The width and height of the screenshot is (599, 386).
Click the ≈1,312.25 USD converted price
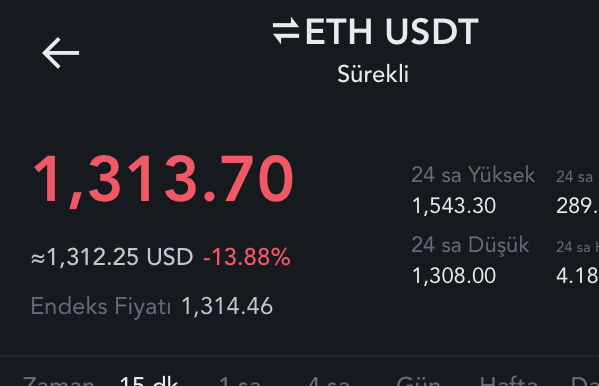tap(112, 256)
